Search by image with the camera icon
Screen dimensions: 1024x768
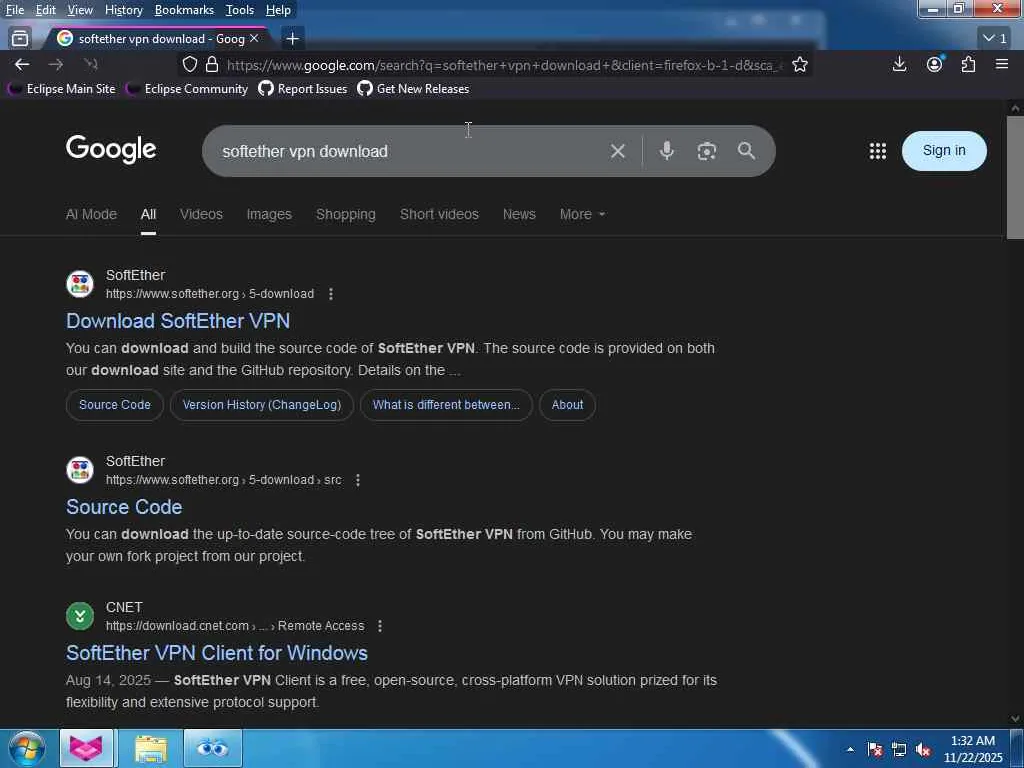coord(707,151)
